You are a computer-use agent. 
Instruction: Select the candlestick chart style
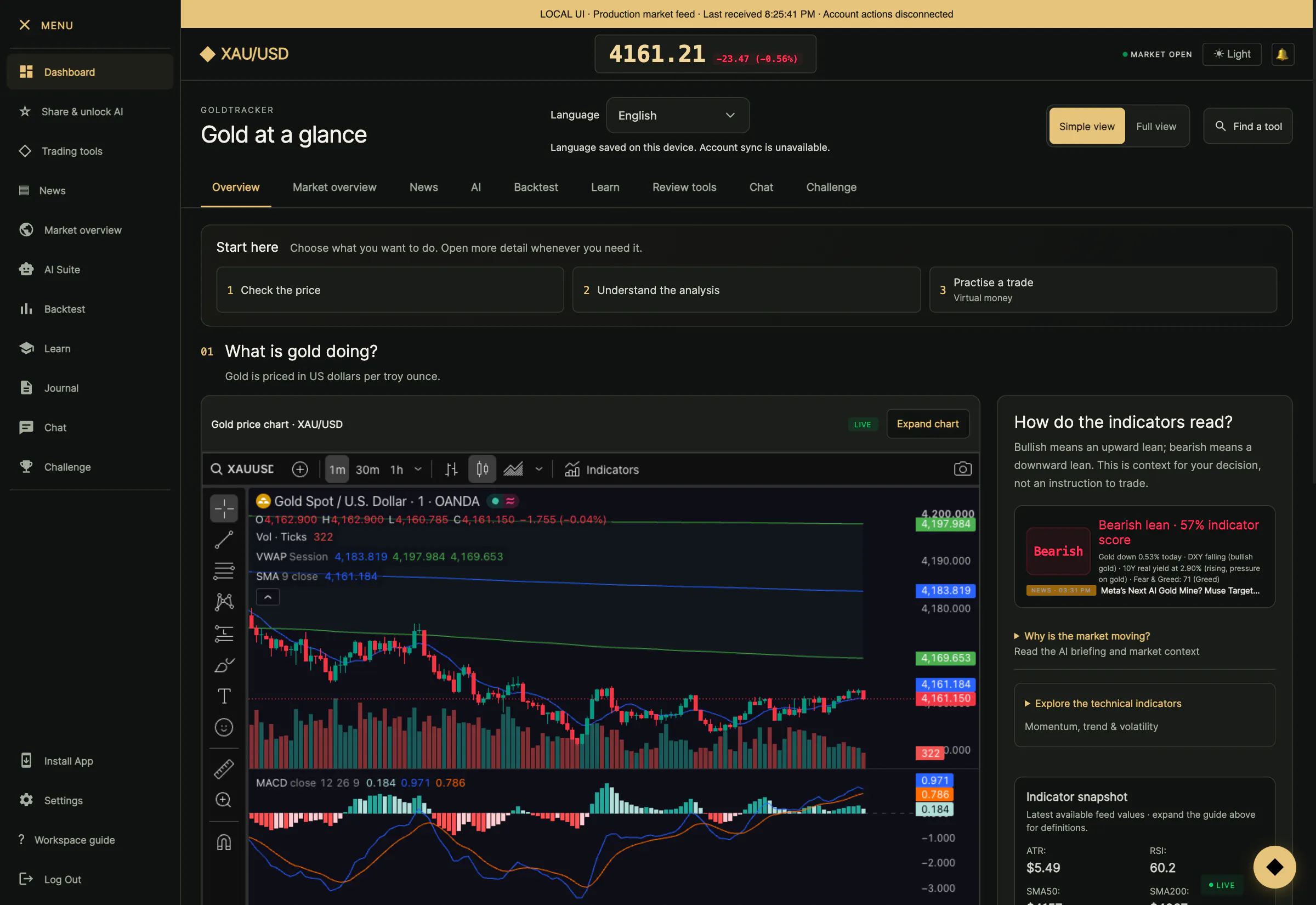pyautogui.click(x=483, y=469)
